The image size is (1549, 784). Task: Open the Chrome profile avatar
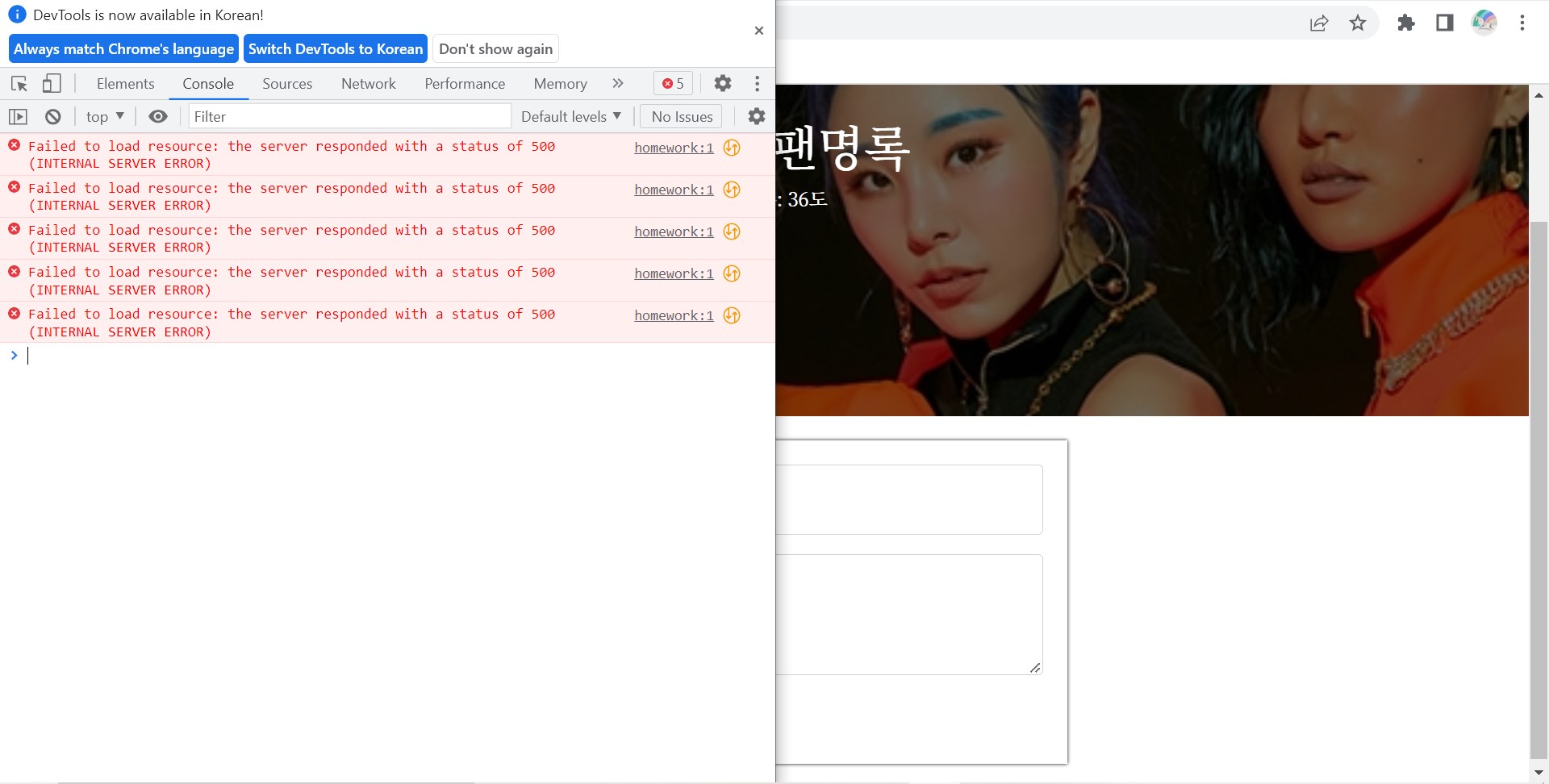[x=1484, y=23]
